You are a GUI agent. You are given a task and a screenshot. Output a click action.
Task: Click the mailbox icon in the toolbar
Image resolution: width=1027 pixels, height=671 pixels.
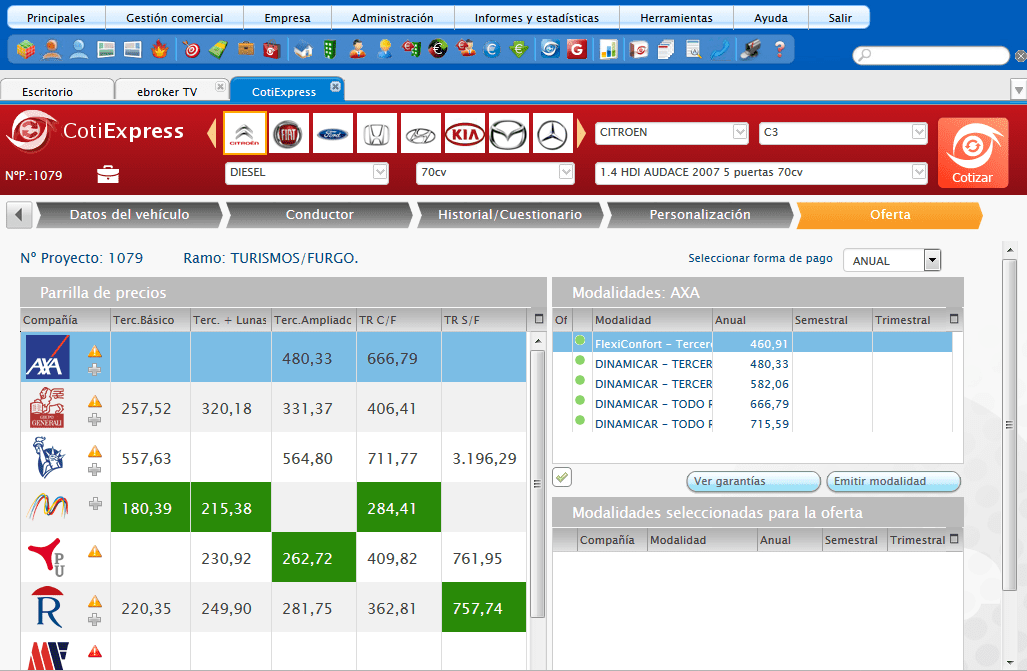(751, 49)
